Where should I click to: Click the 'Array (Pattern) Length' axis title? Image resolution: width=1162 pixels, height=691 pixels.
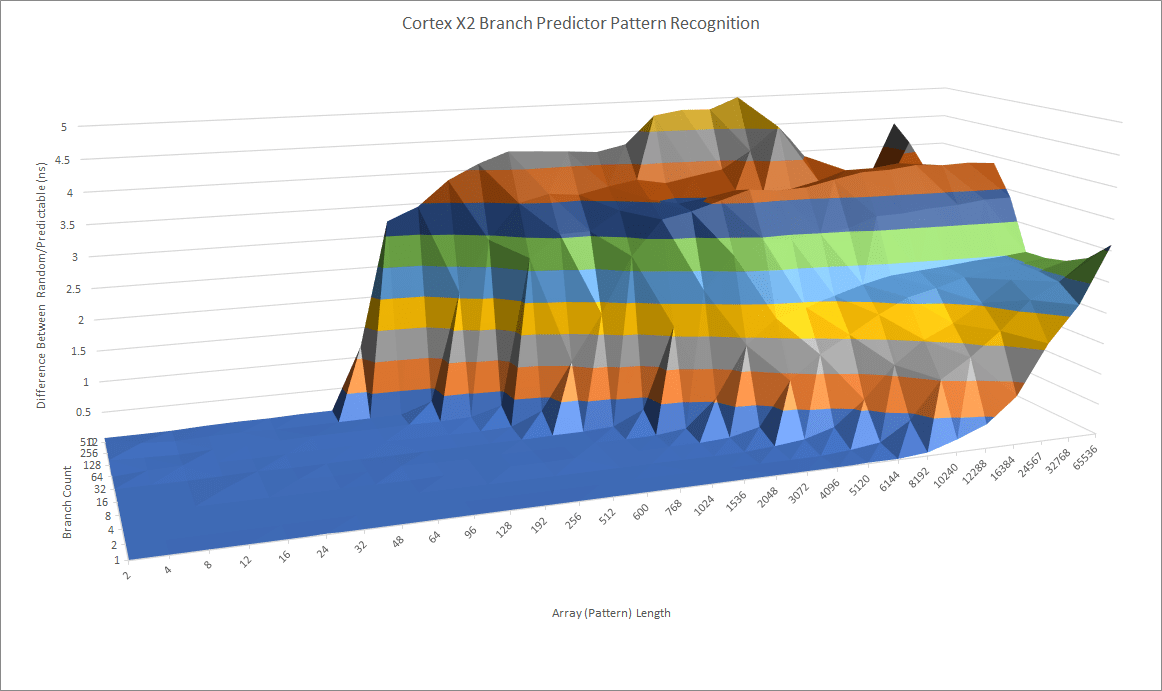[x=611, y=613]
